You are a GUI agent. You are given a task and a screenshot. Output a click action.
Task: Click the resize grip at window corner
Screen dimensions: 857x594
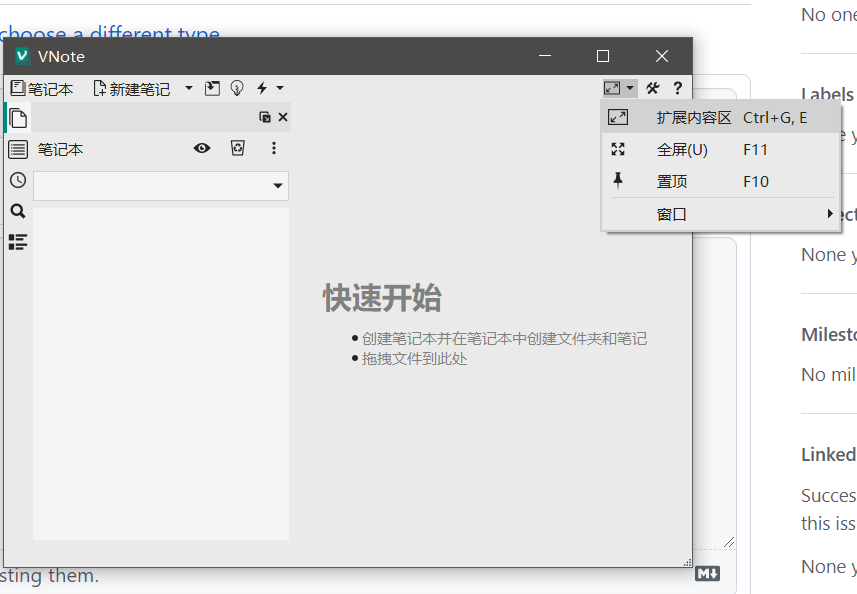(688, 562)
